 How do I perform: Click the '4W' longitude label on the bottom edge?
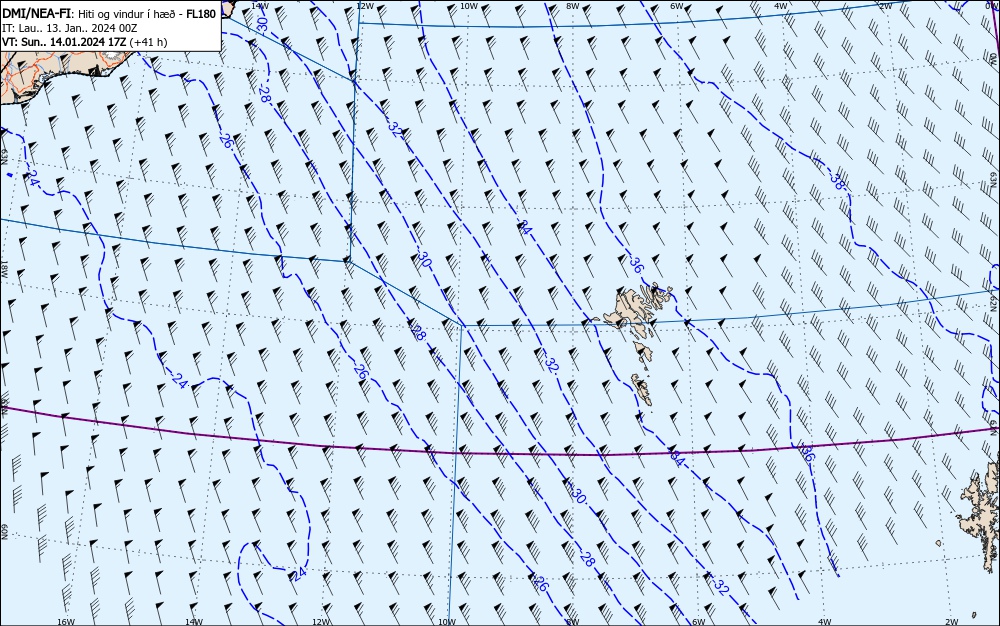point(824,622)
